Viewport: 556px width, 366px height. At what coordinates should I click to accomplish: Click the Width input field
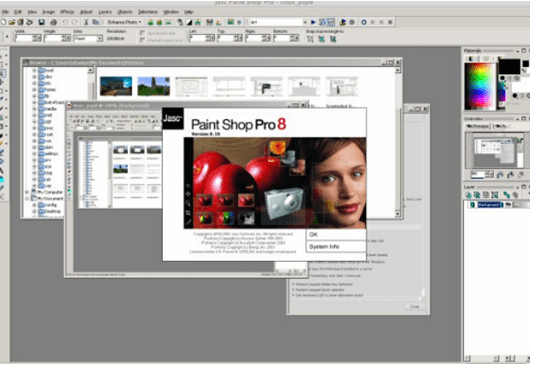pos(24,38)
